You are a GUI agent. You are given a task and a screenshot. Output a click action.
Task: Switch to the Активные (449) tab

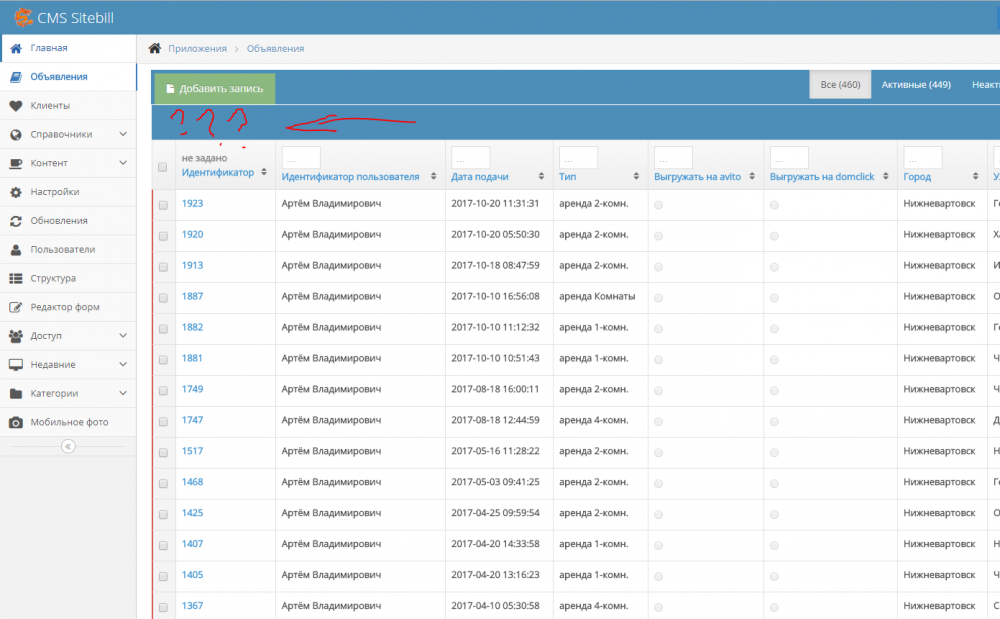click(x=915, y=85)
